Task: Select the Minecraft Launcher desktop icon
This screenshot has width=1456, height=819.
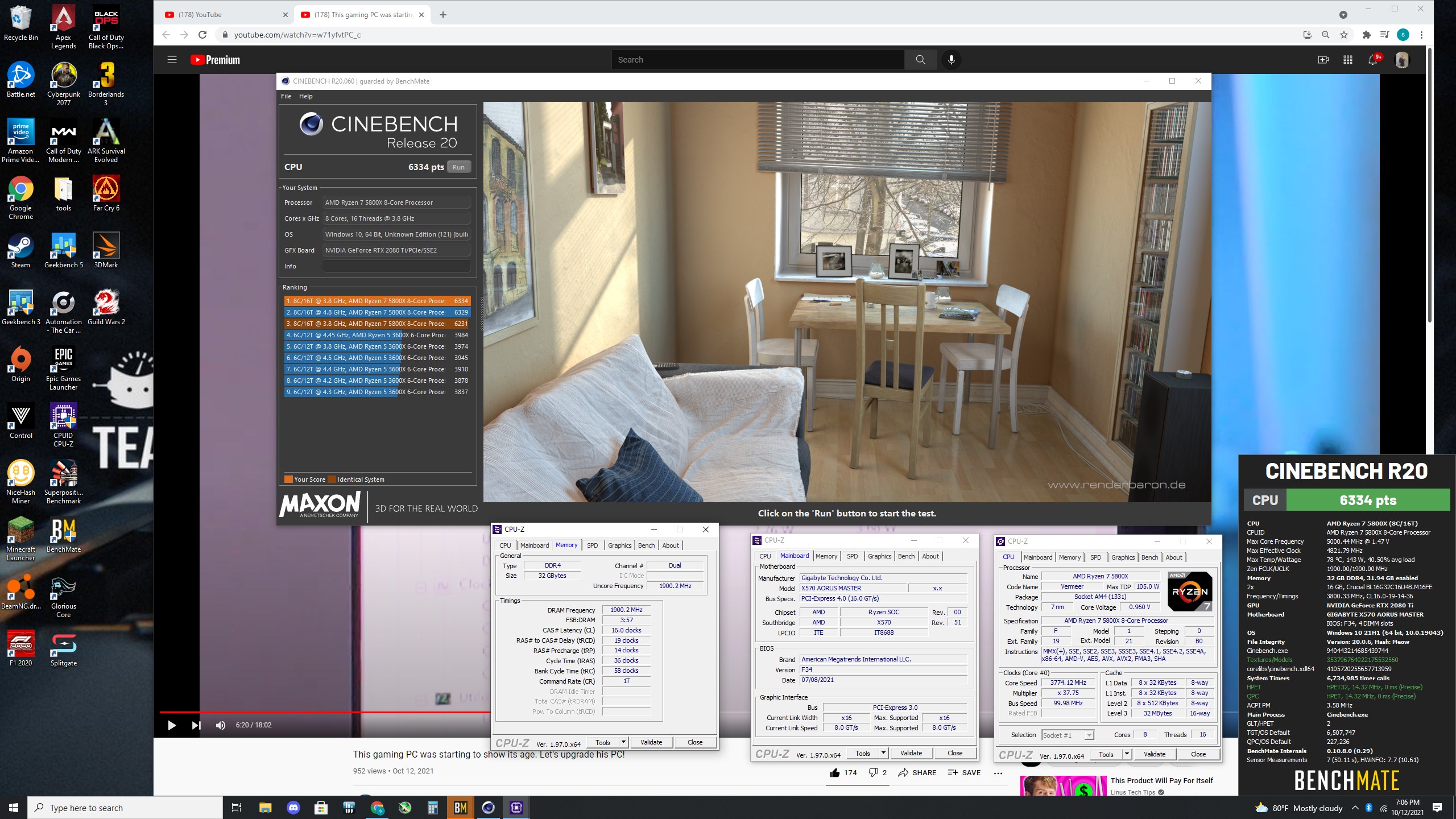Action: tap(20, 539)
